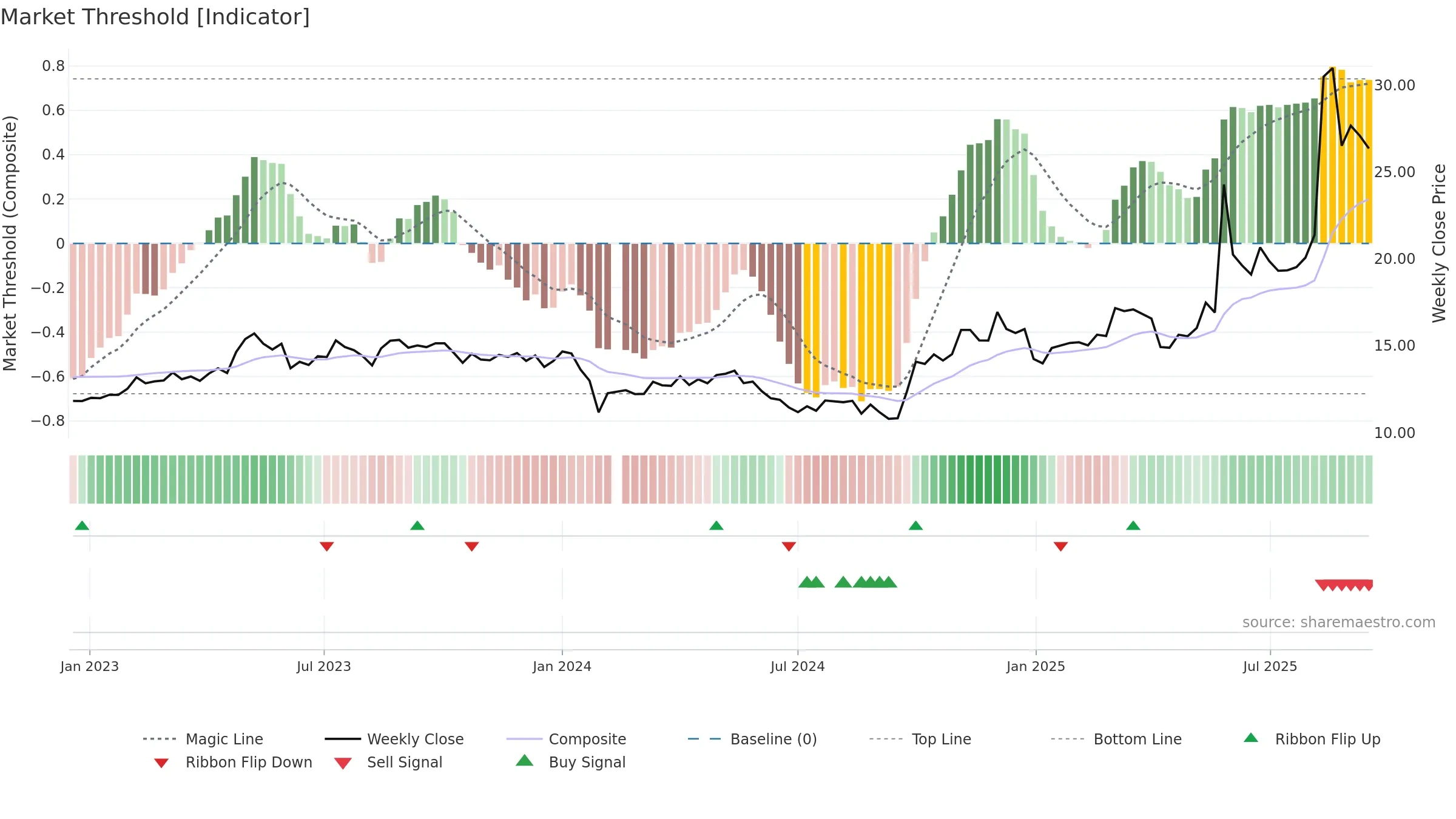Click the ribbon flip up marker at January 2023
1456x819 pixels.
[x=82, y=525]
